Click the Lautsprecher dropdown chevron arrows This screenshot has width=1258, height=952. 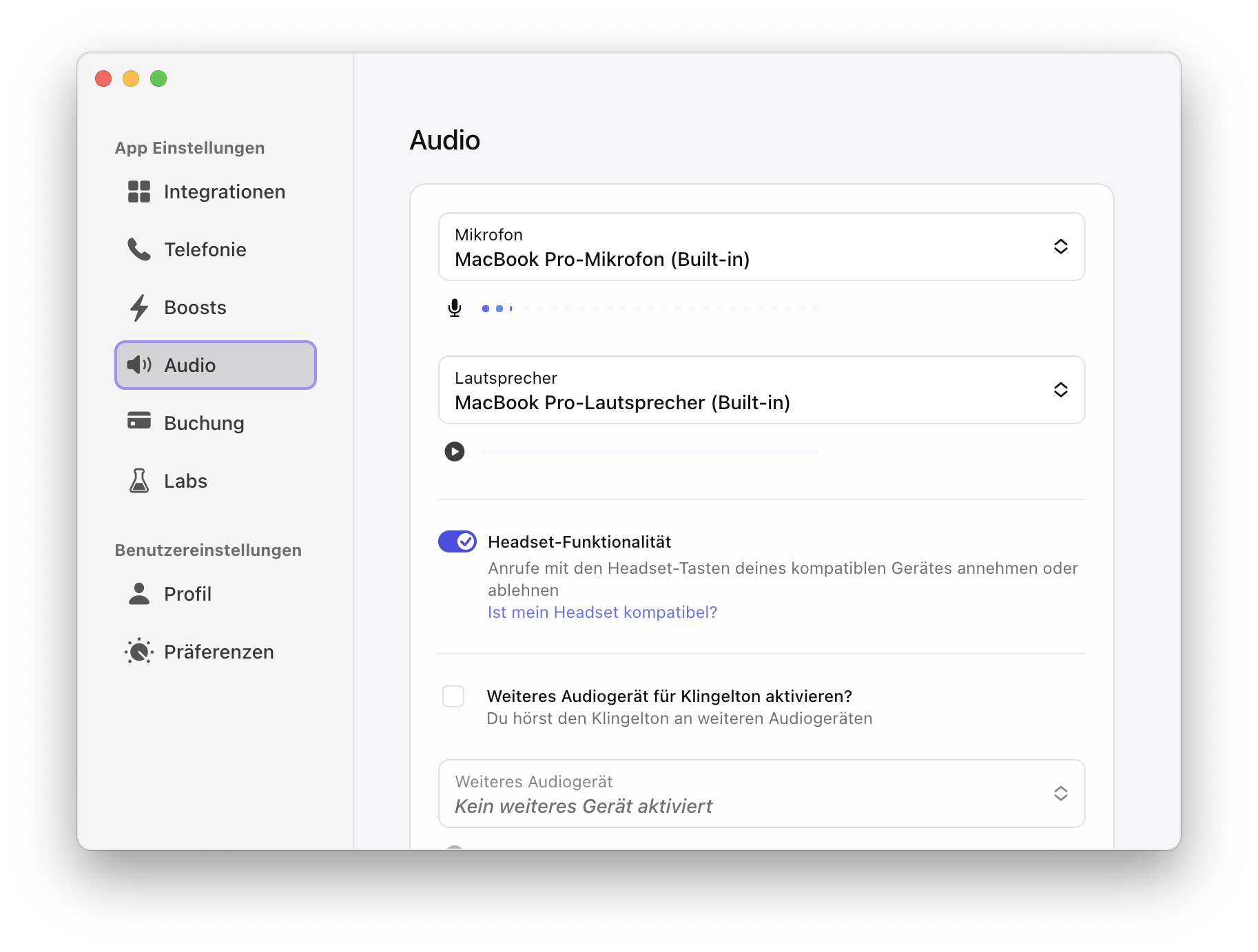[1061, 390]
